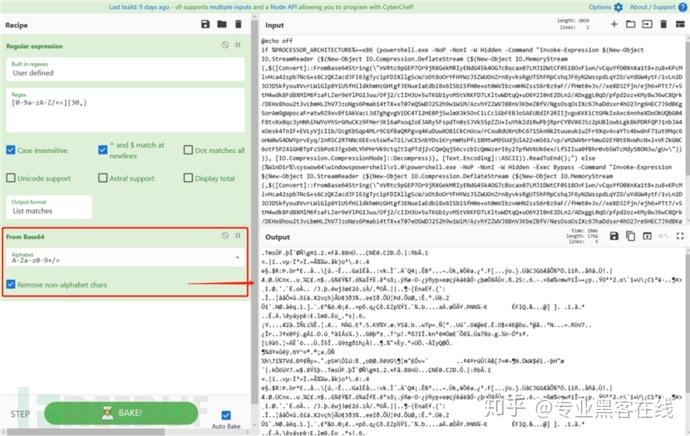The image size is (690, 436).
Task: Open About / Support help icon
Action: coord(683,7)
